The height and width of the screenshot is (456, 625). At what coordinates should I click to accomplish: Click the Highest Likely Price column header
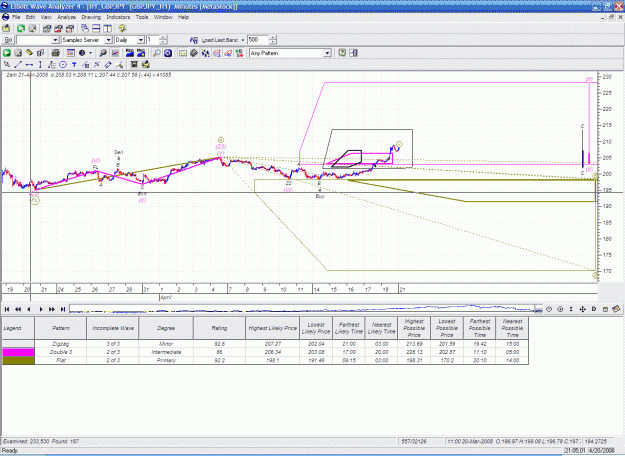[x=273, y=328]
